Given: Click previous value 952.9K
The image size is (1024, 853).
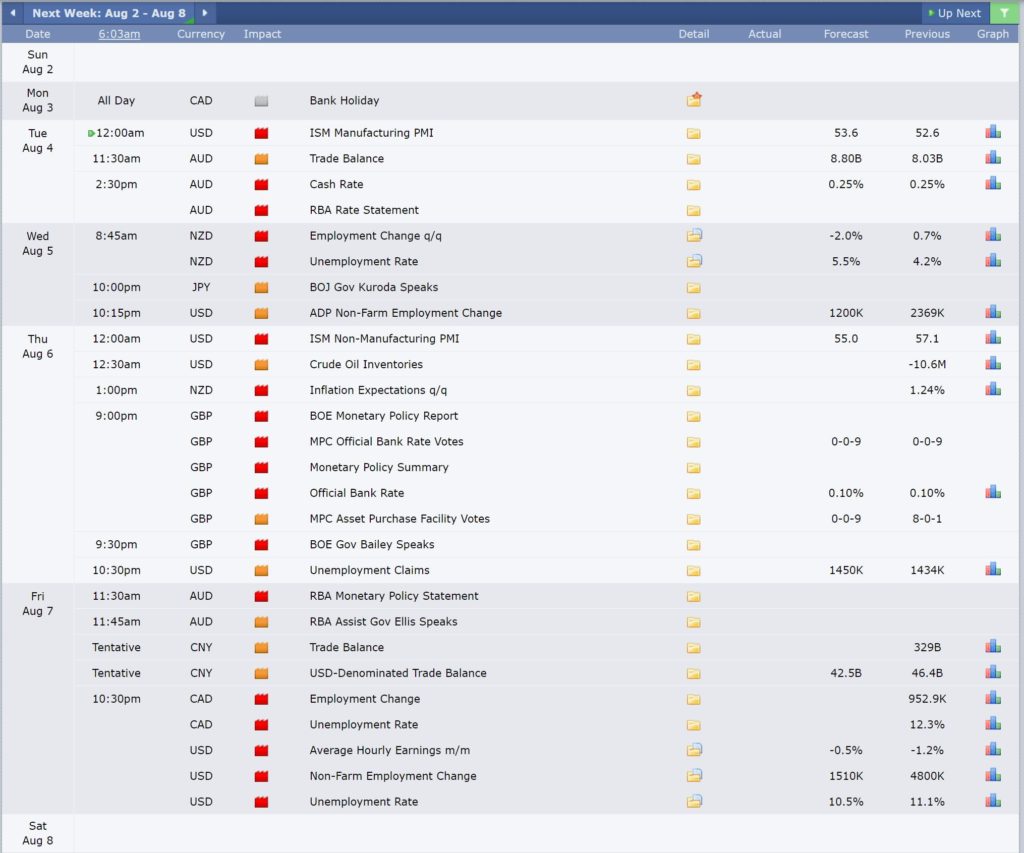Looking at the screenshot, I should [927, 699].
